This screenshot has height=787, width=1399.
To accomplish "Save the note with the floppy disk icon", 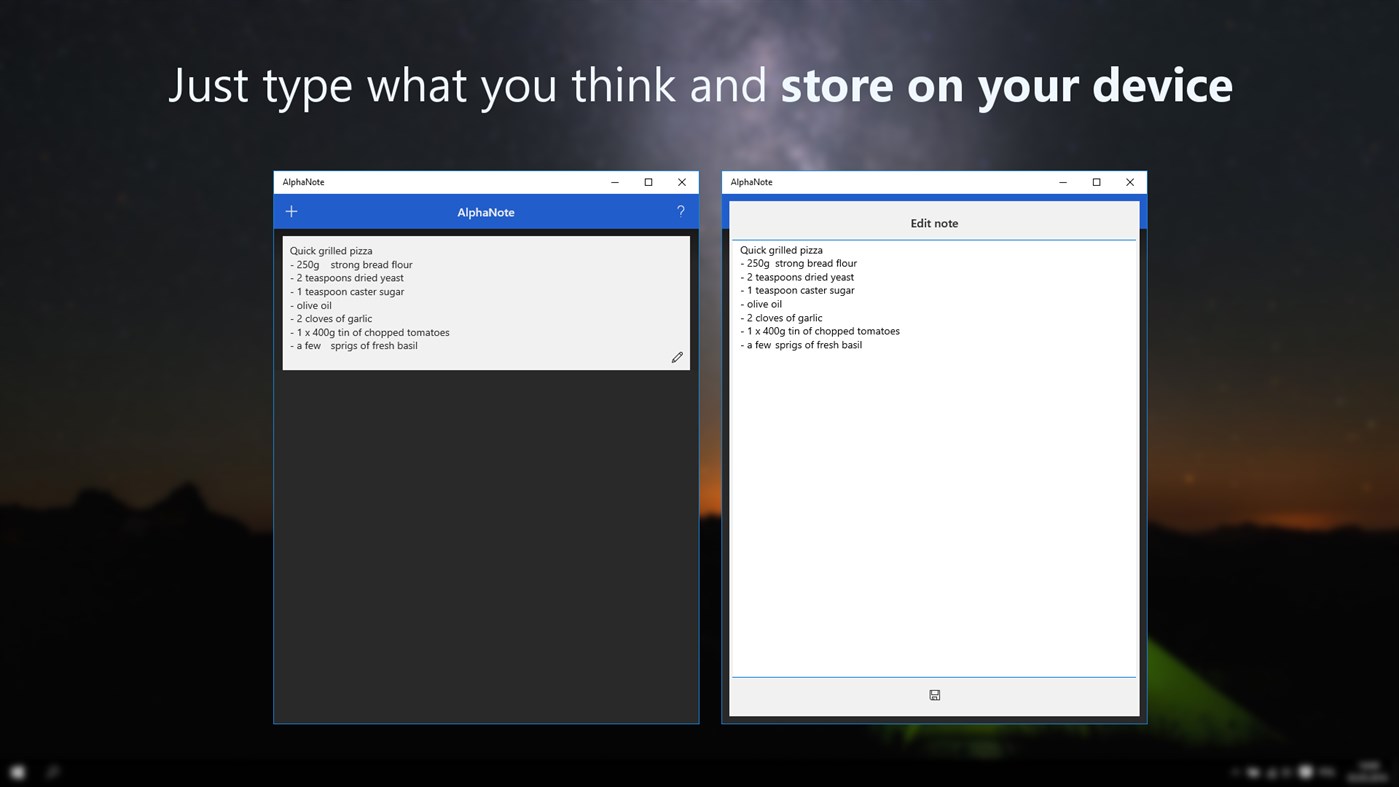I will click(x=933, y=694).
